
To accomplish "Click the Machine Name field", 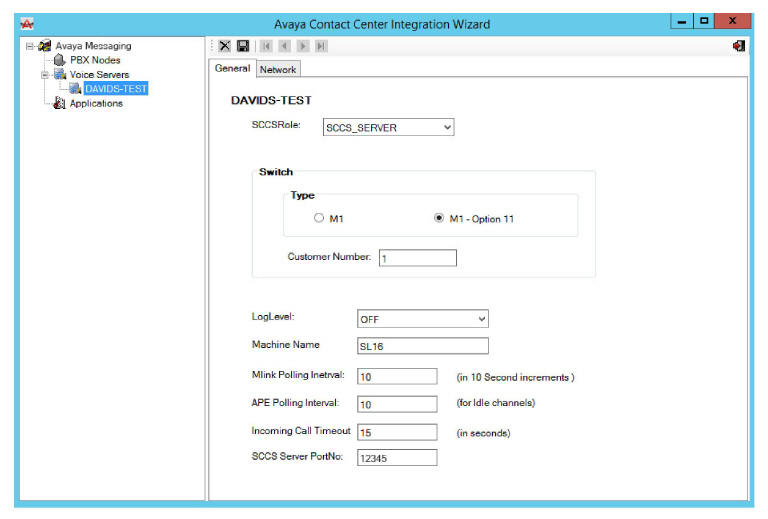I will 422,346.
